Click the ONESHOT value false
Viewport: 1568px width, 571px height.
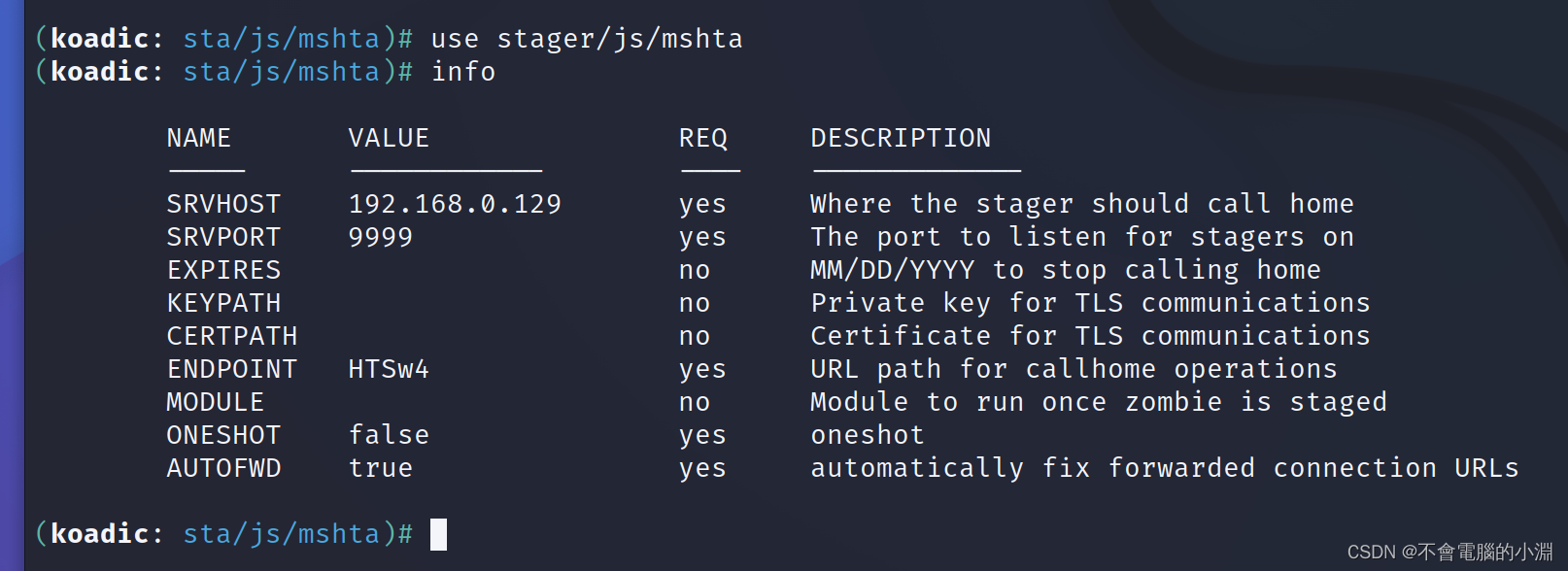click(389, 435)
